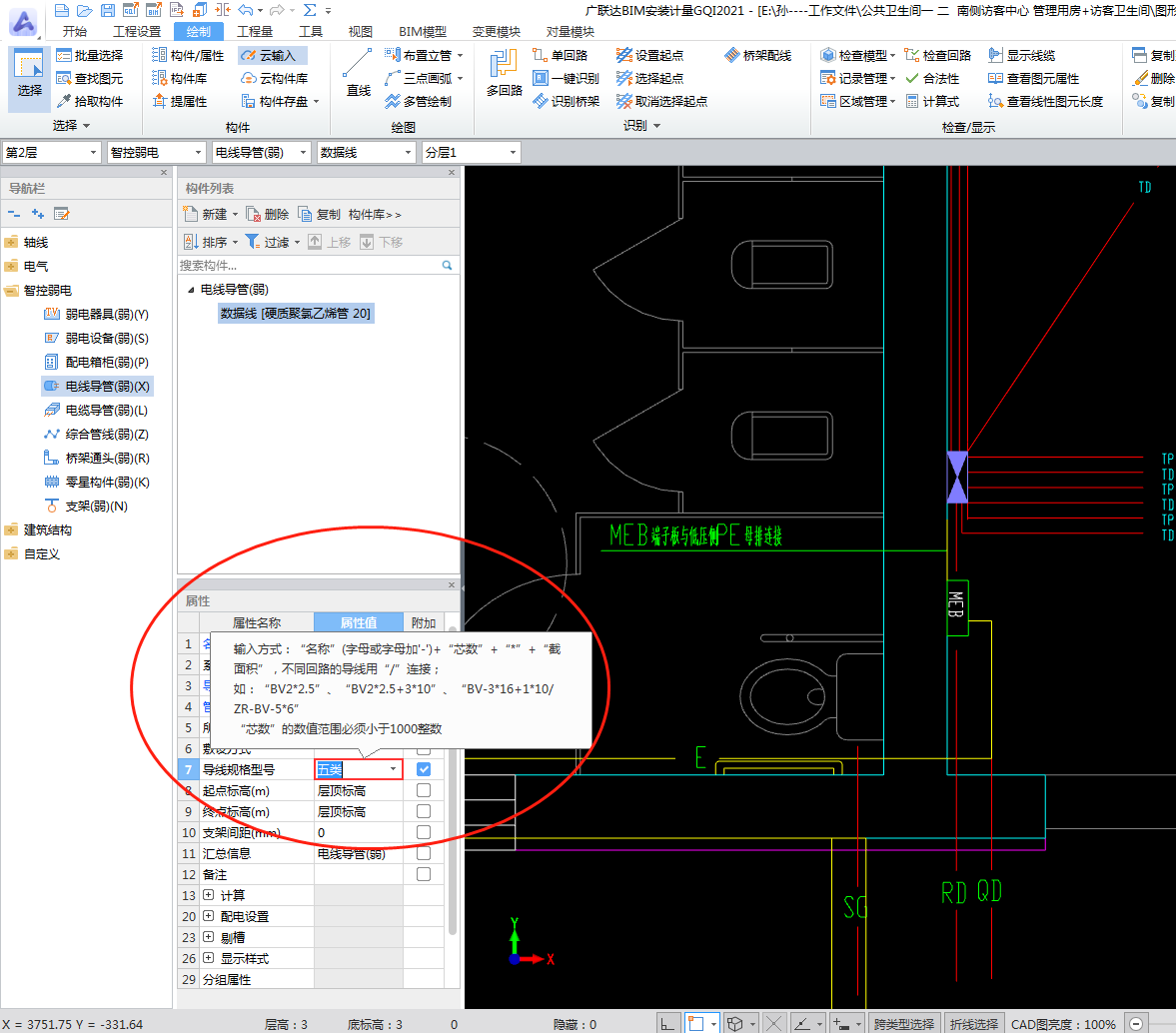Click the crossed-lines snap icon in status bar
The height and width of the screenshot is (1033, 1176).
[773, 1024]
